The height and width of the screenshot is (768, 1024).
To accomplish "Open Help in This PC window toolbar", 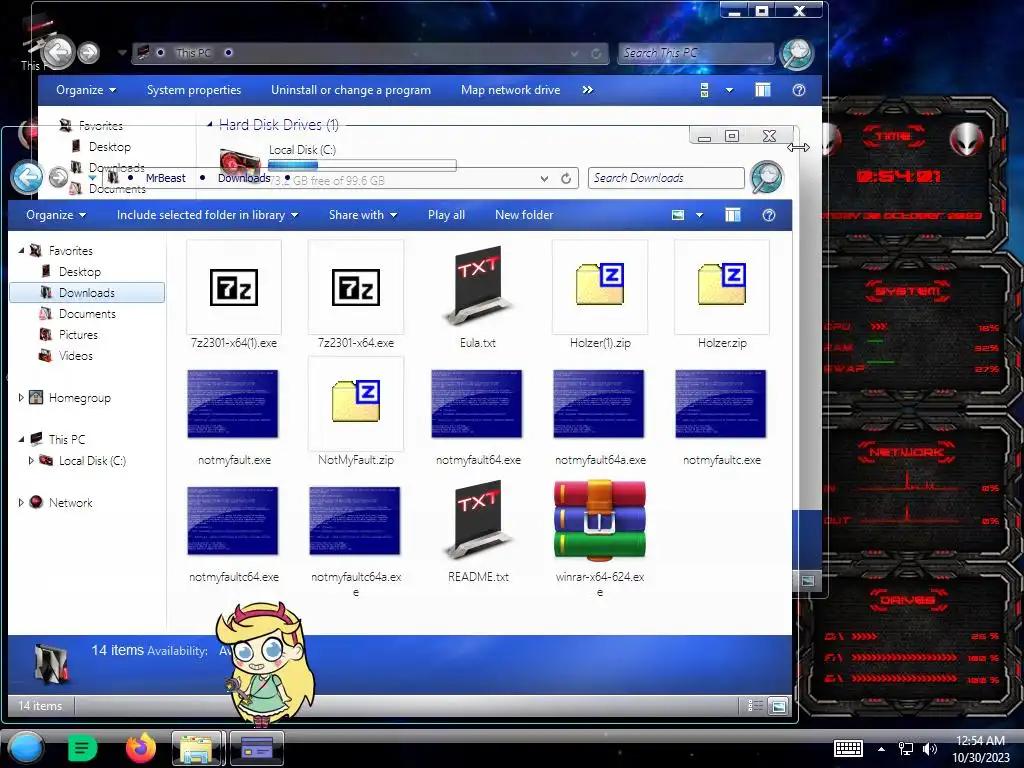I will coord(799,90).
